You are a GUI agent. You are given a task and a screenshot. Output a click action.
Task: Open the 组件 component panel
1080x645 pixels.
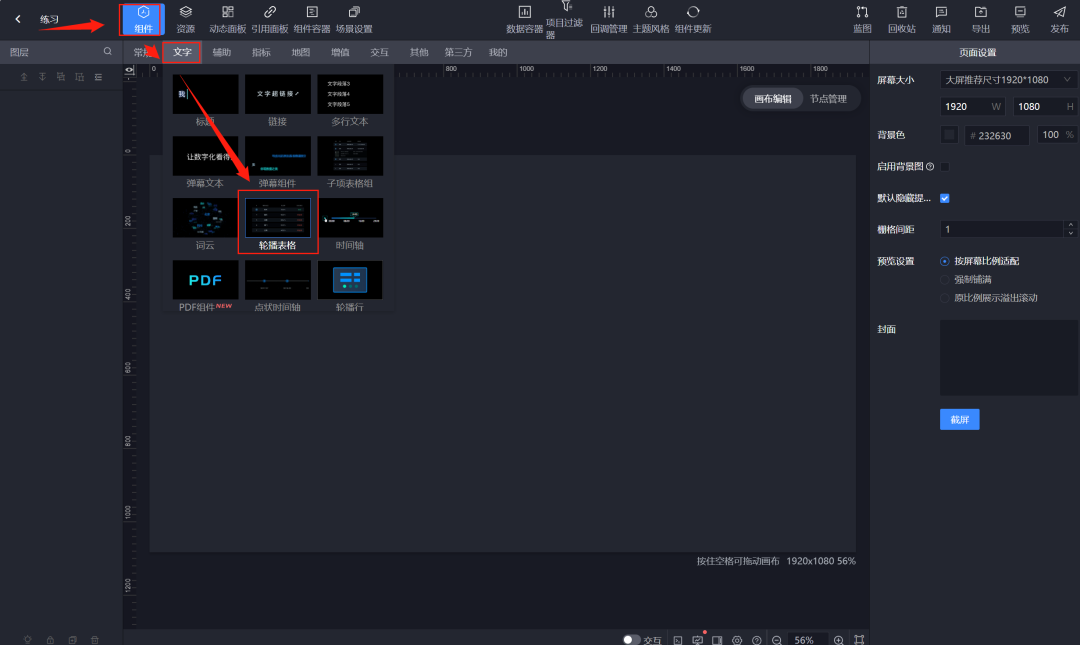pos(143,19)
